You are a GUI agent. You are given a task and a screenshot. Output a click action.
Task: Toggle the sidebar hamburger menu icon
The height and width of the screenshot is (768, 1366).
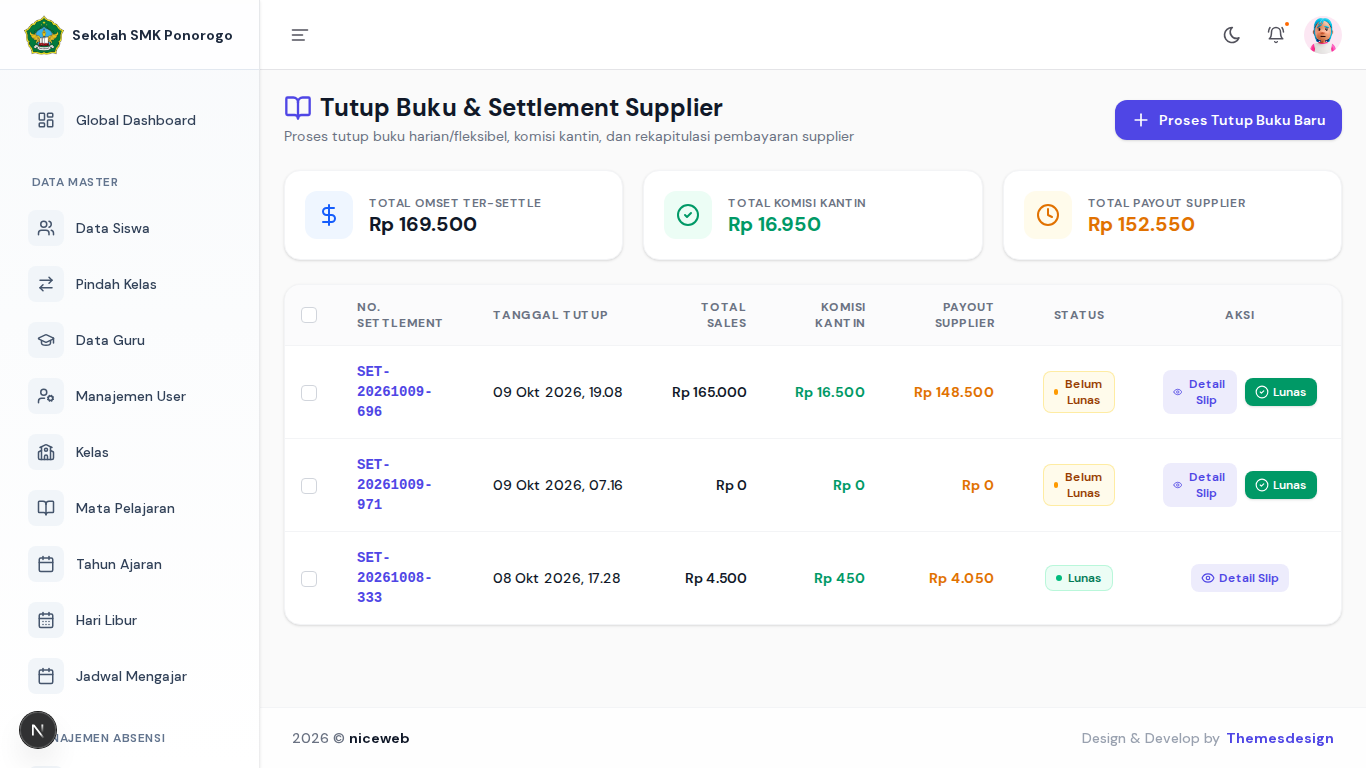tap(300, 35)
